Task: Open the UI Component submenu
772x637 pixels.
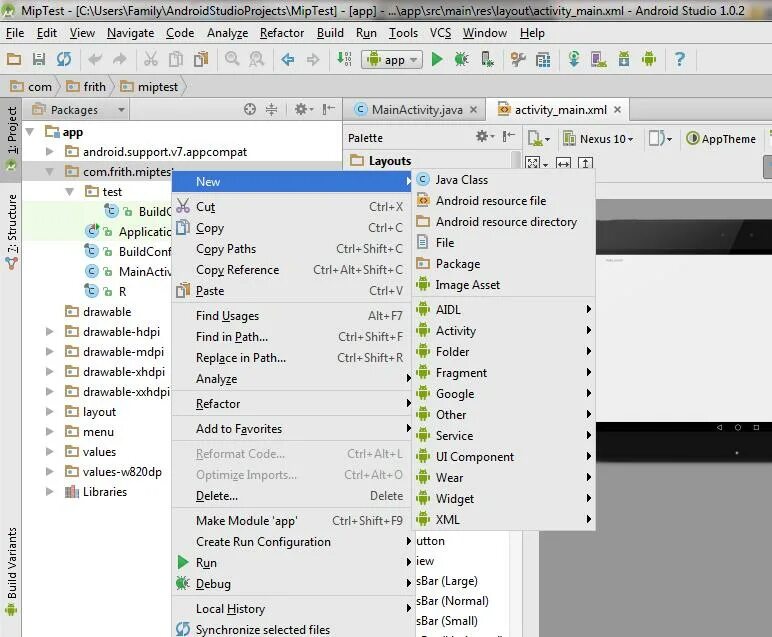Action: point(503,457)
